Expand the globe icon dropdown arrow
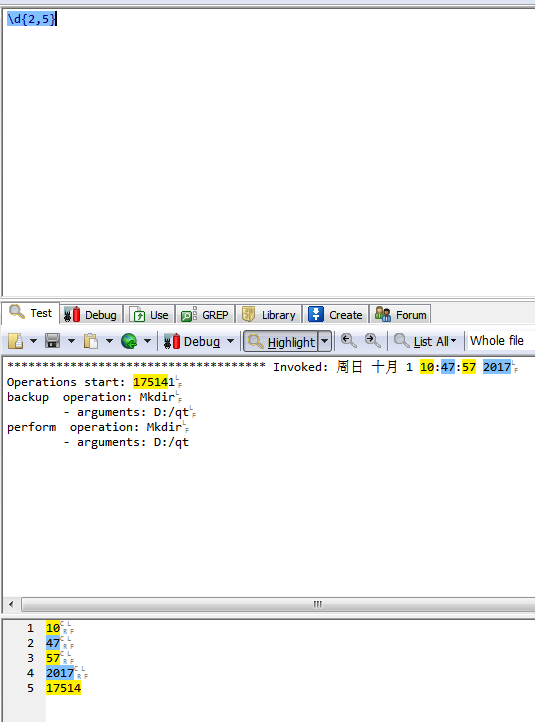Viewport: 535px width, 722px height. [147, 341]
